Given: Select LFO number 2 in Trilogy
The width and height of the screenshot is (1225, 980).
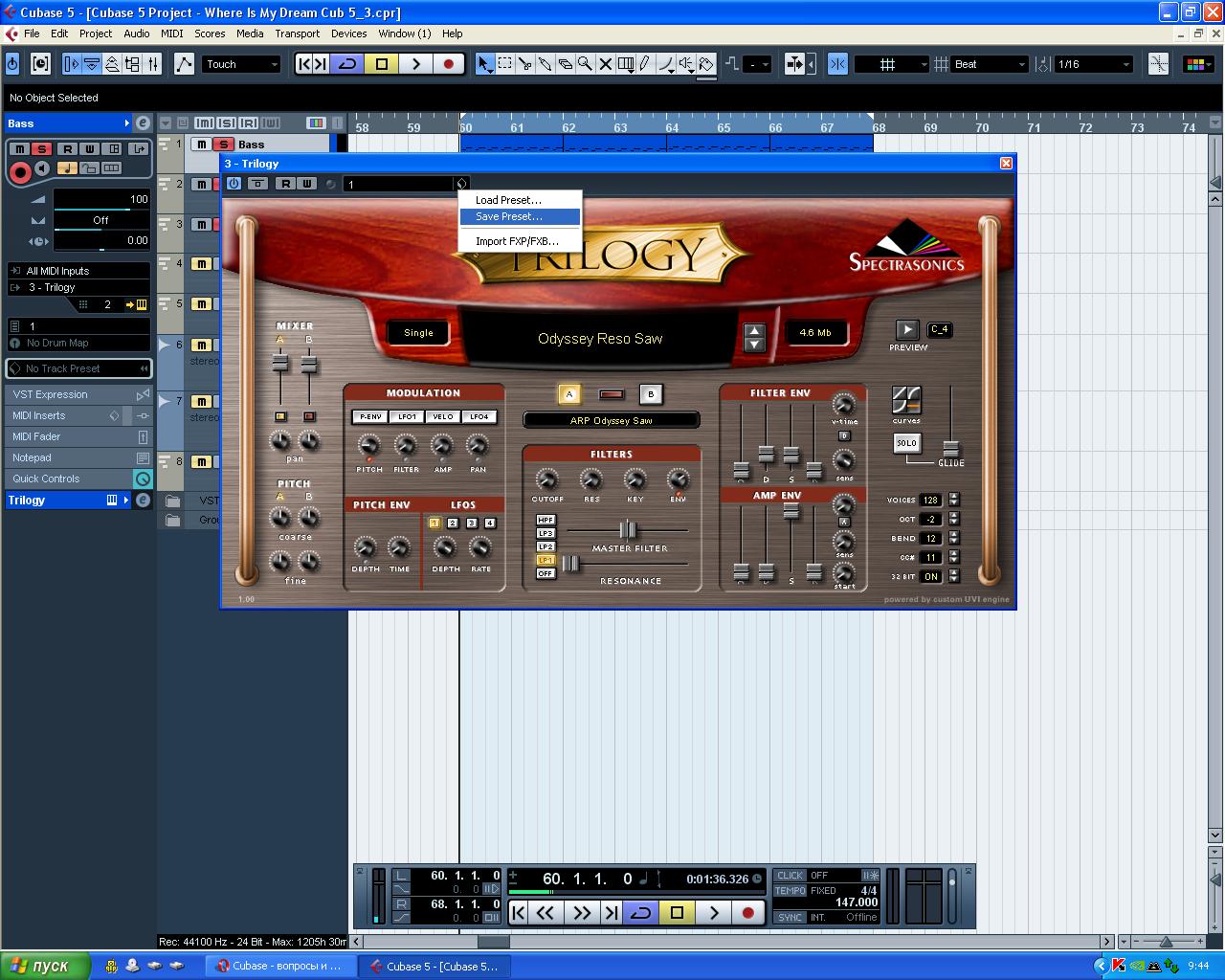Looking at the screenshot, I should pos(453,523).
